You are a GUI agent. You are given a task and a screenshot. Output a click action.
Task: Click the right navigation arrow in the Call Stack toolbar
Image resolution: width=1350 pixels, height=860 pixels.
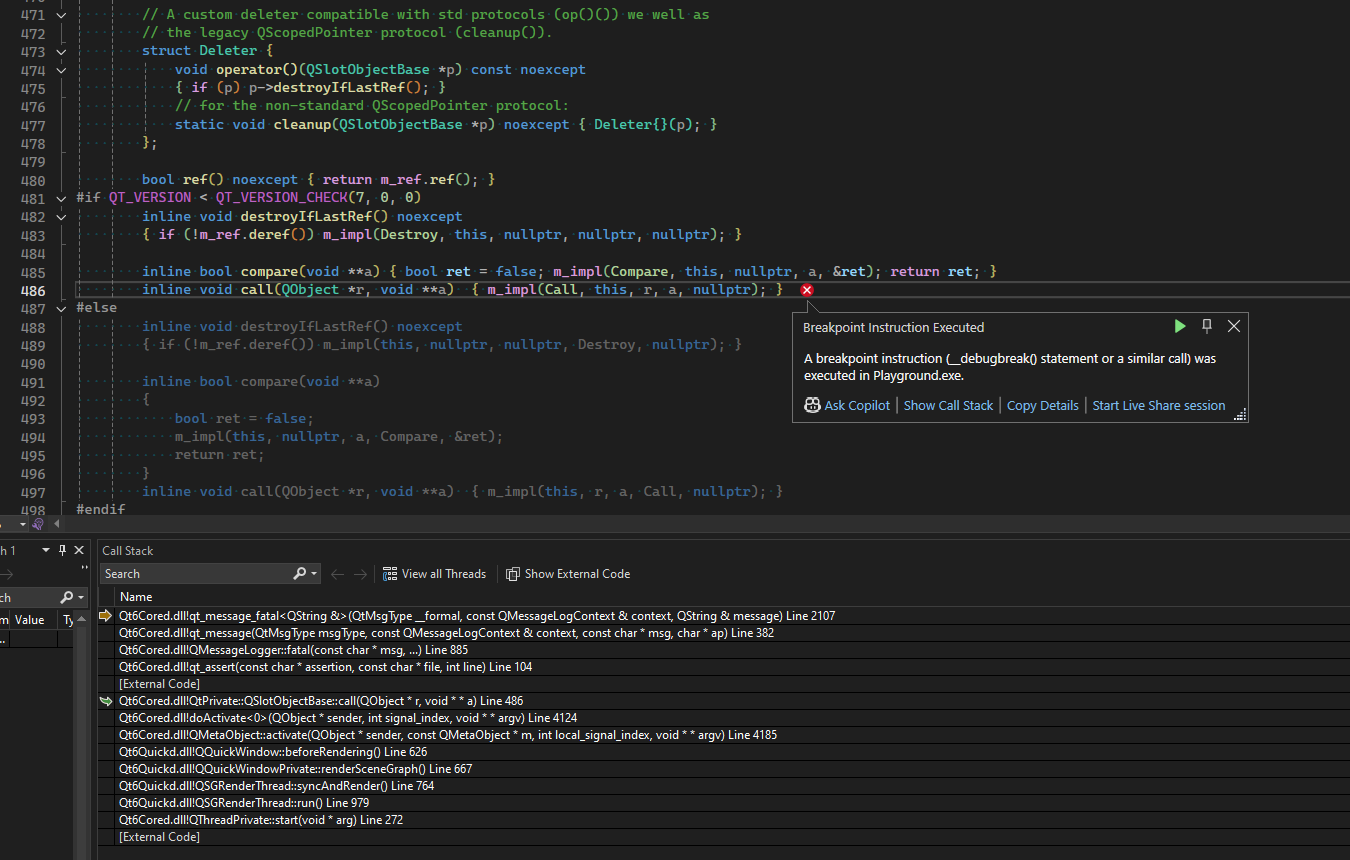pos(360,573)
